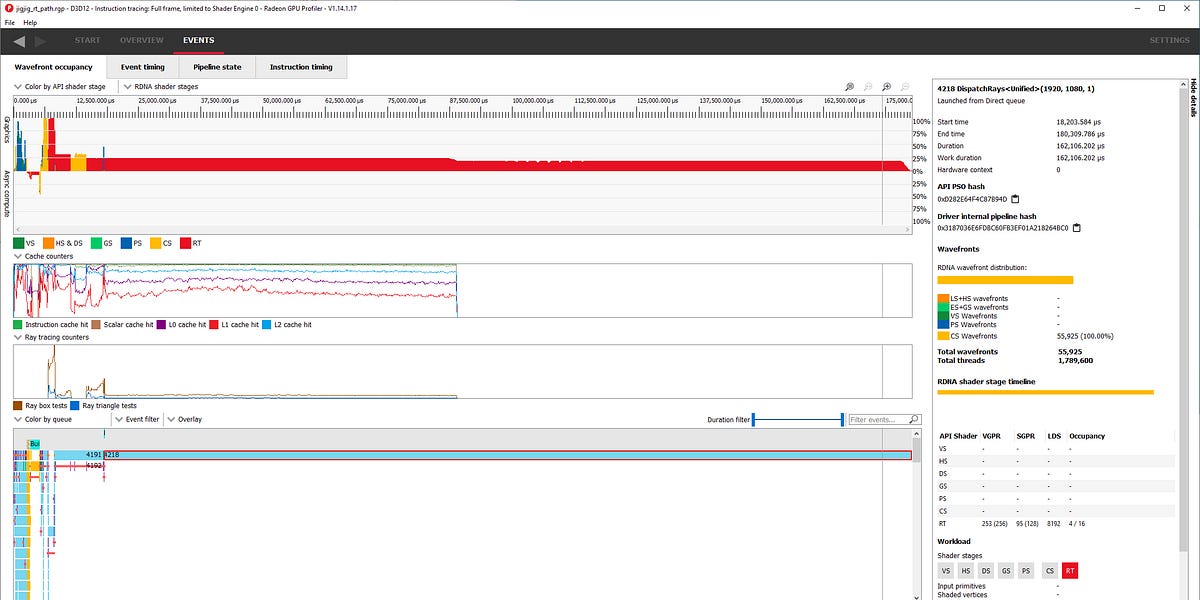Click the RDNA wavefront distribution bar
1200x600 pixels.
click(1005, 281)
